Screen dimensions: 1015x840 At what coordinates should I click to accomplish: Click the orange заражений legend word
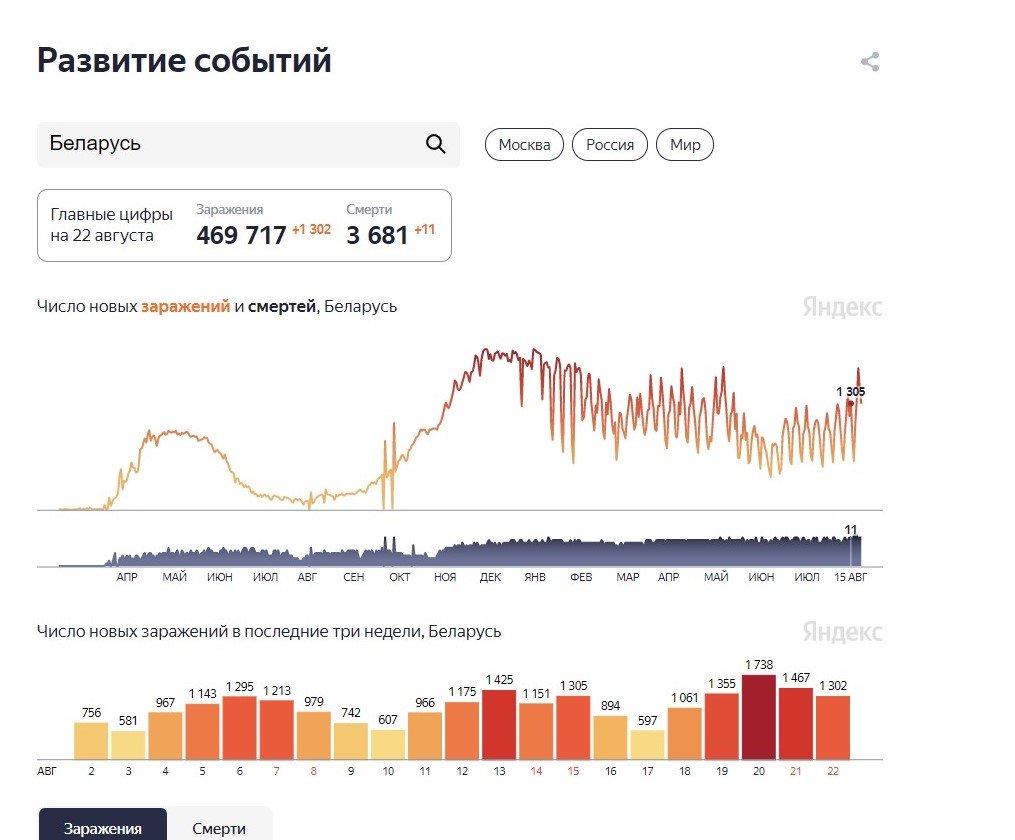pyautogui.click(x=185, y=307)
